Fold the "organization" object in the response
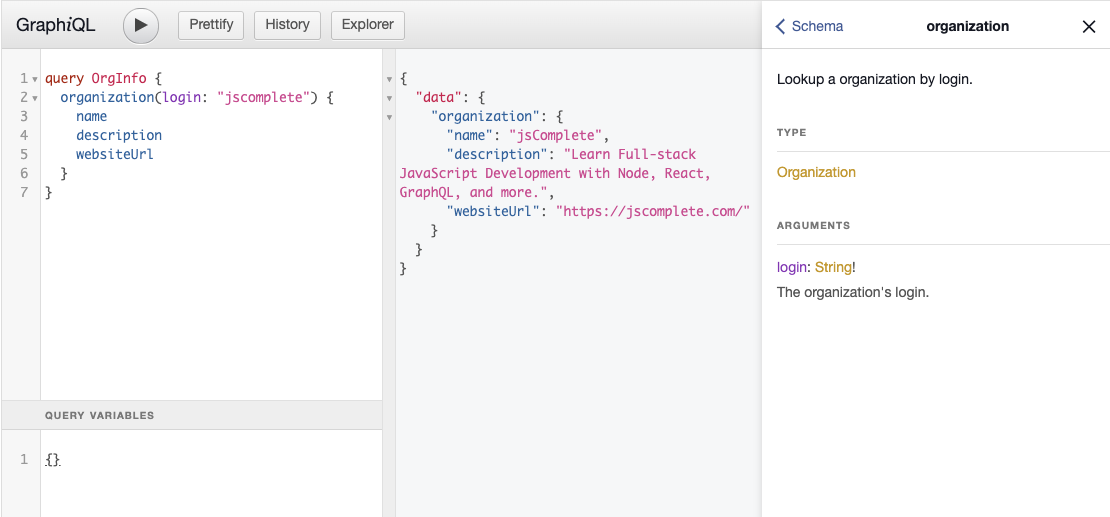This screenshot has height=517, width=1110. click(x=390, y=117)
